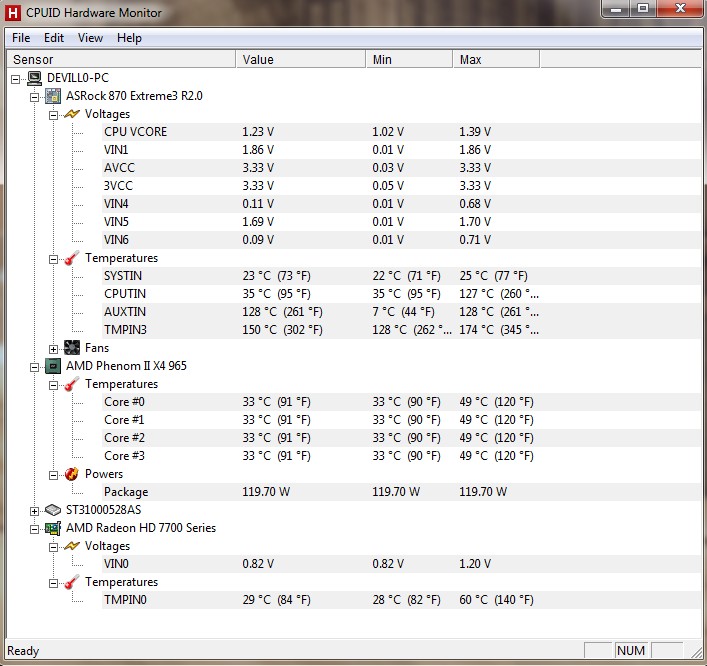
Task: Click the Max column header
Action: [x=495, y=60]
